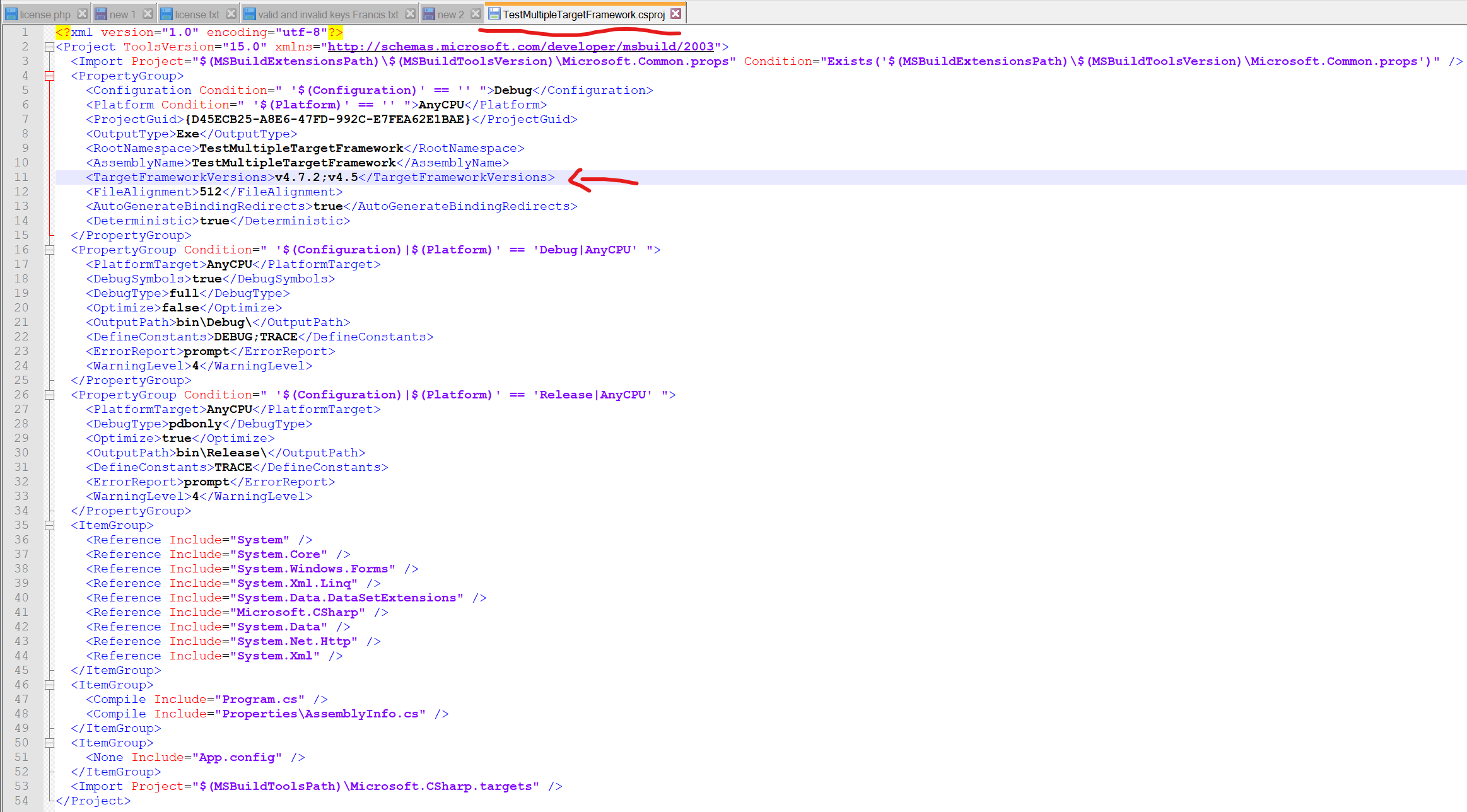Screen dimensions: 1467x812
Task: Collapse the first PropertyGroup on line 4
Action: [x=49, y=76]
